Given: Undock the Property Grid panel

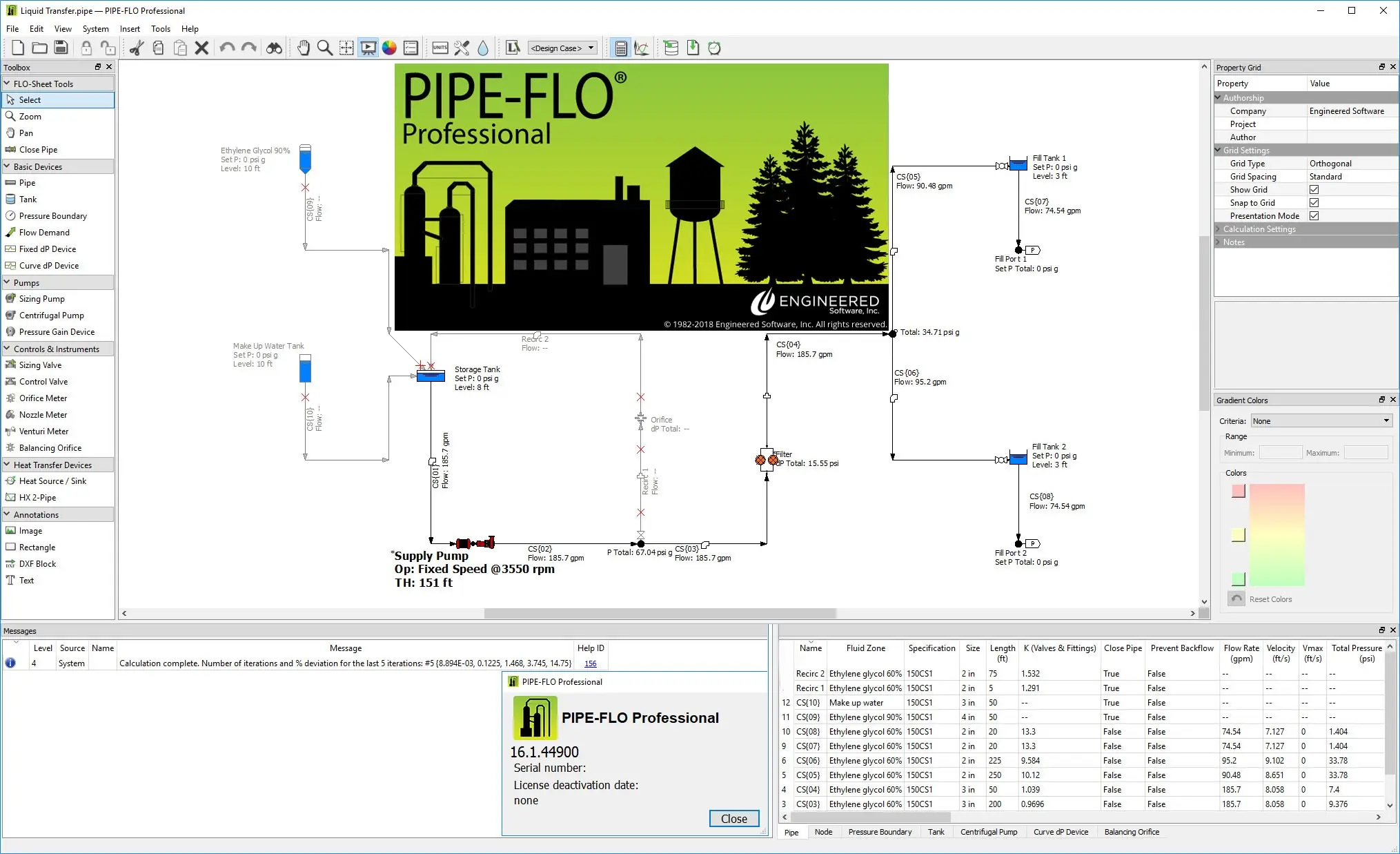Looking at the screenshot, I should click(x=1381, y=67).
